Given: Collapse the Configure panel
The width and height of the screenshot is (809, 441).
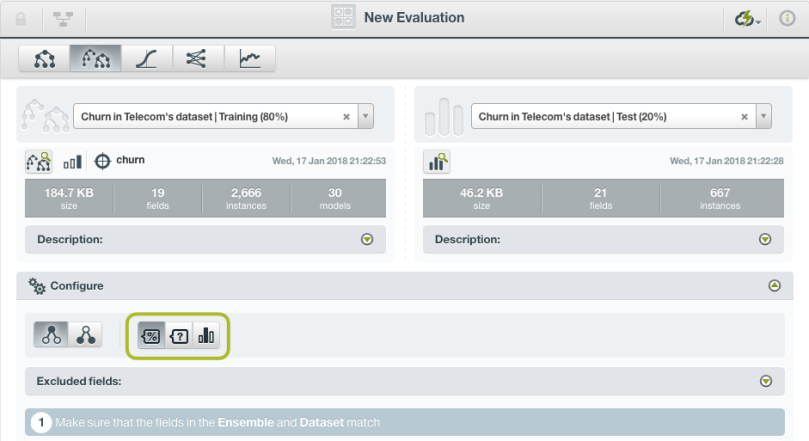Looking at the screenshot, I should [774, 286].
